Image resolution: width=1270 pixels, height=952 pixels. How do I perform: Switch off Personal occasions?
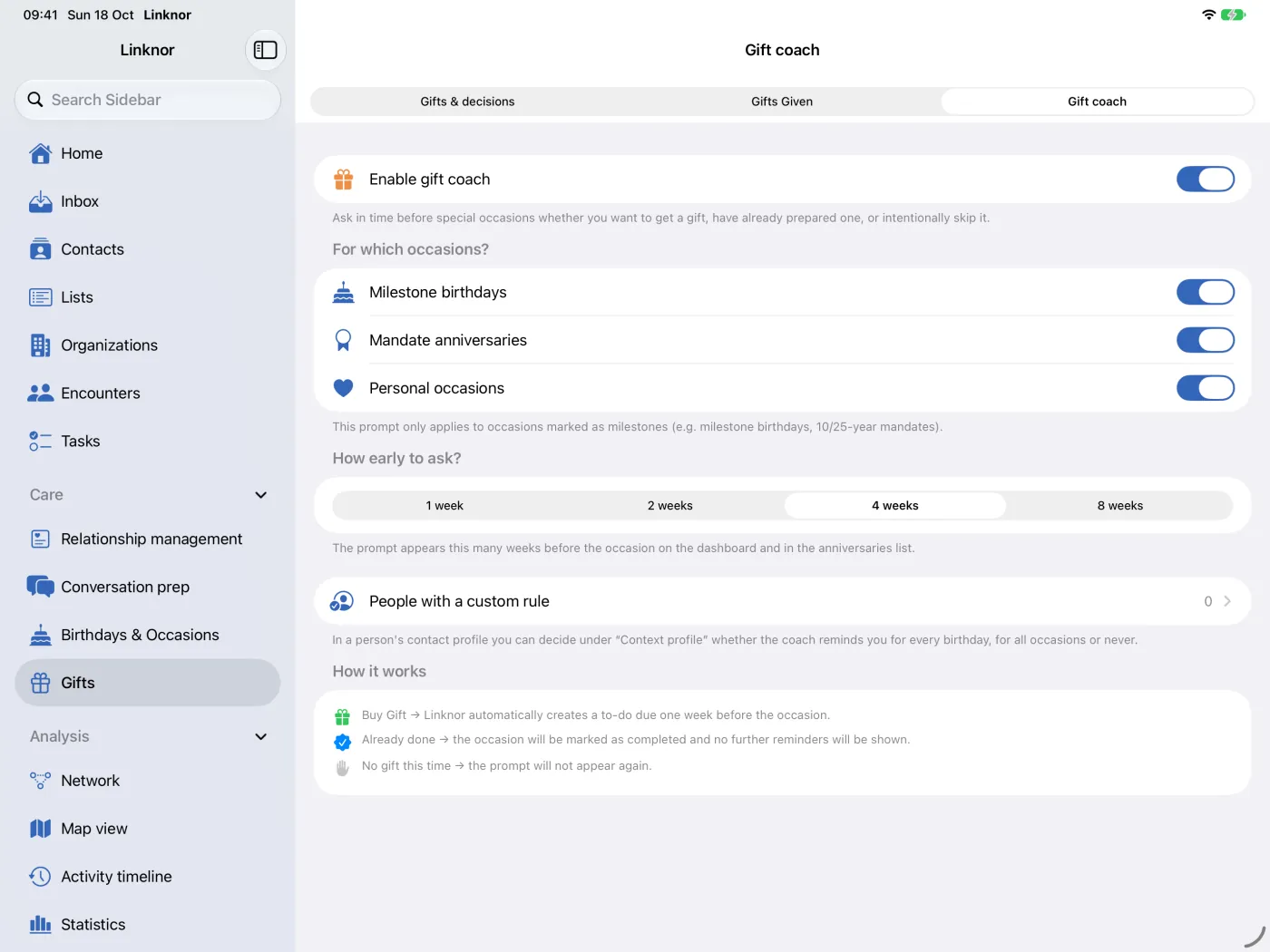(x=1206, y=388)
